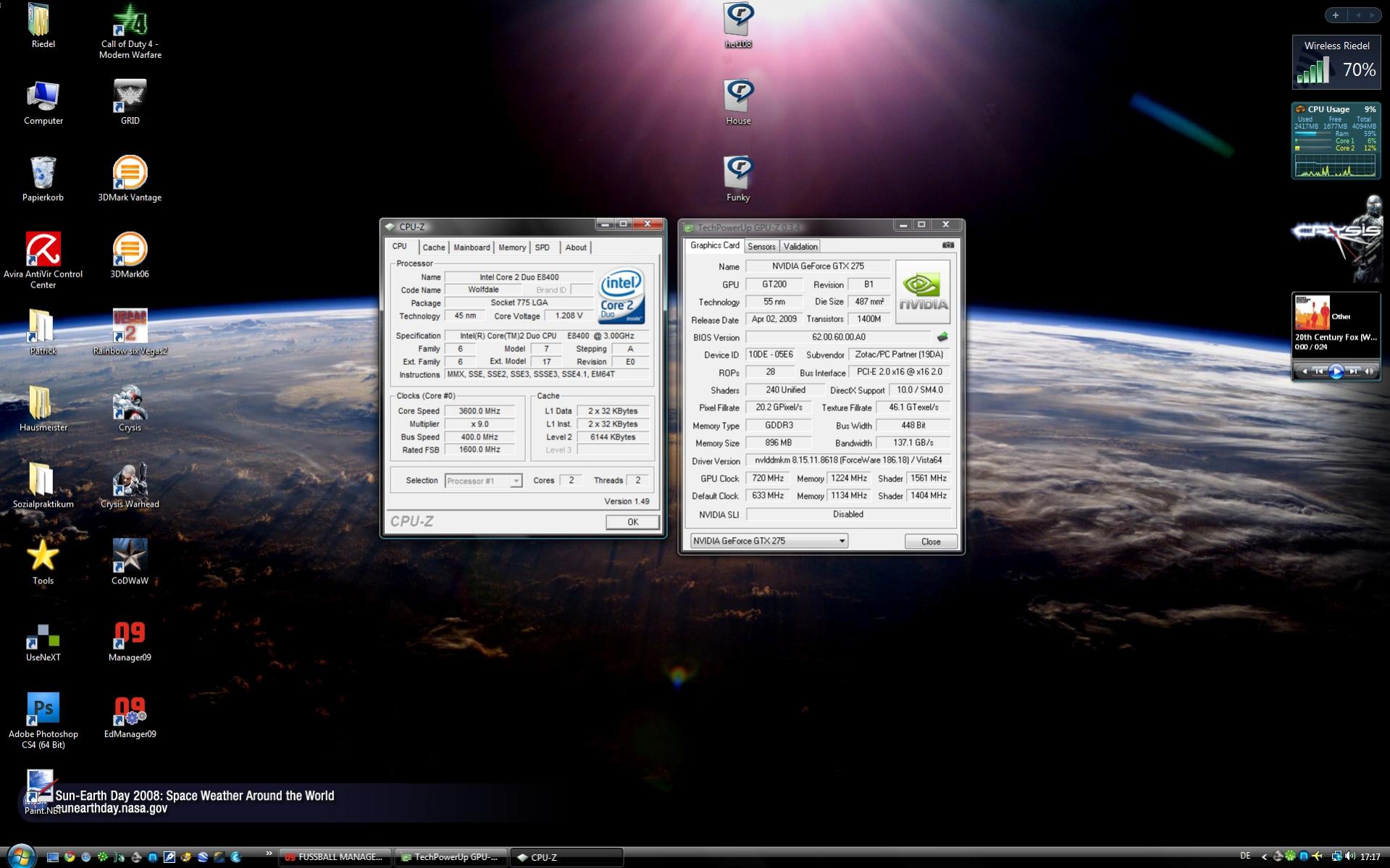
Task: Expand the quick launch overflow chevron
Action: point(269,854)
